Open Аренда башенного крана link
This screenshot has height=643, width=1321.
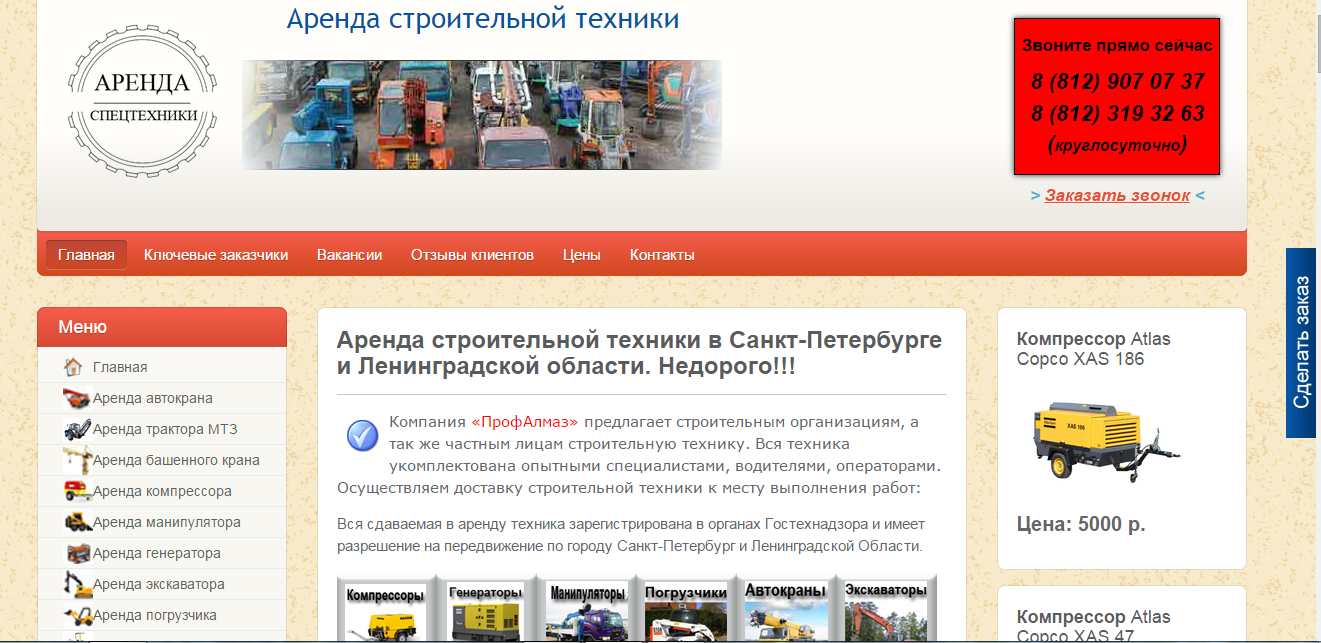[176, 460]
